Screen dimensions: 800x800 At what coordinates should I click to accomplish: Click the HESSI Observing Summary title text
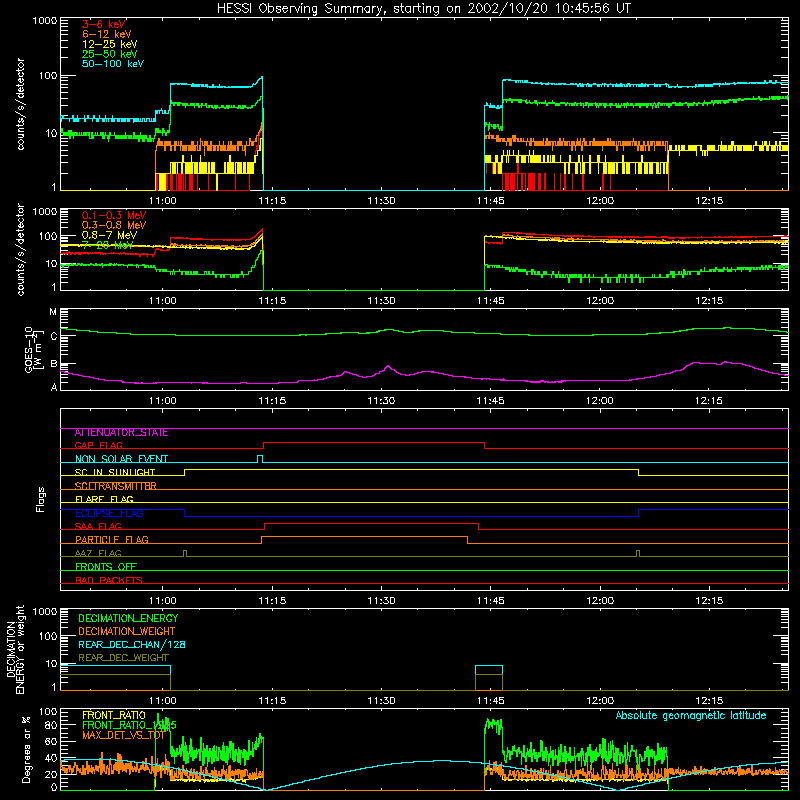click(424, 9)
